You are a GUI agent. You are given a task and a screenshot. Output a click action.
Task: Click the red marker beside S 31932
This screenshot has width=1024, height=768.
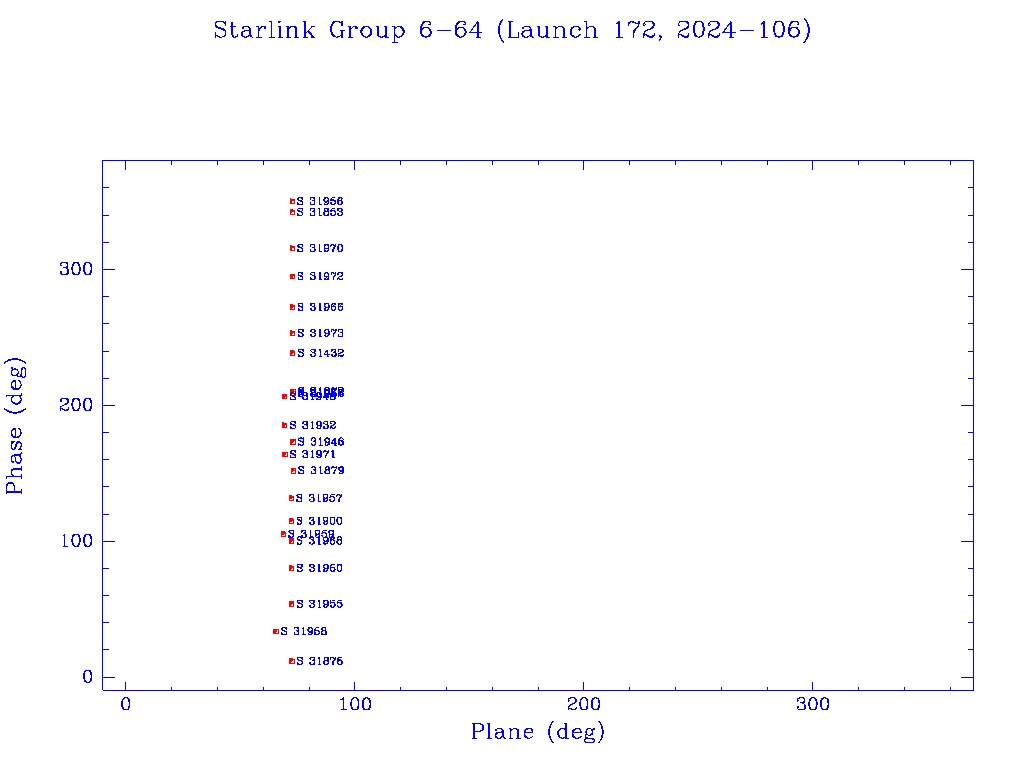click(285, 425)
